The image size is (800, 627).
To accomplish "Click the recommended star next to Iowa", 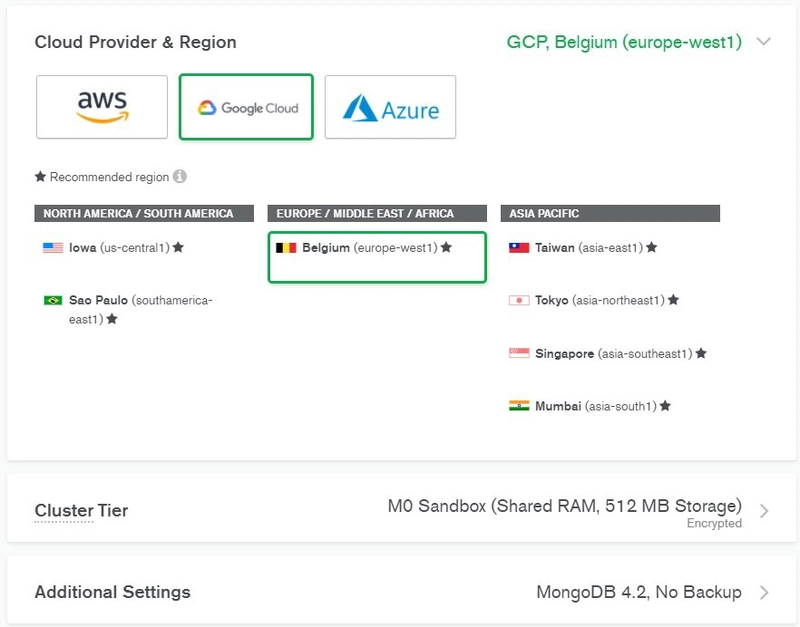I will tap(178, 247).
